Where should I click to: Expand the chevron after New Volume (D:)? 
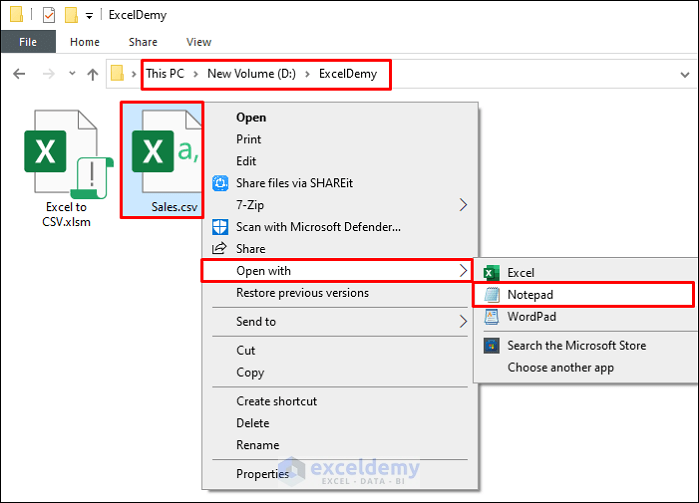click(307, 74)
